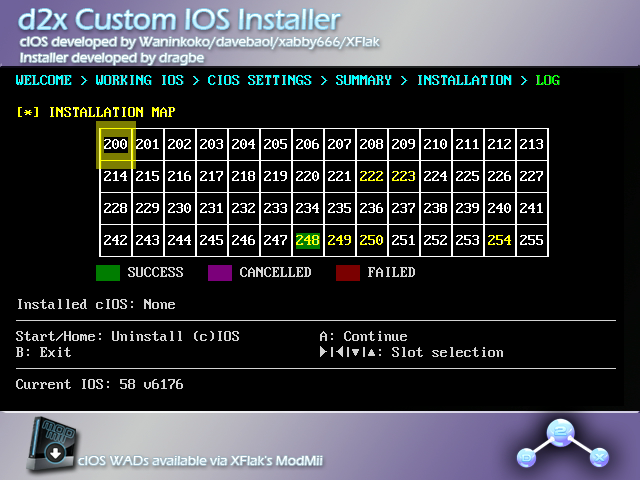Choose slot 254 in bottom row
The width and height of the screenshot is (640, 480).
point(499,241)
